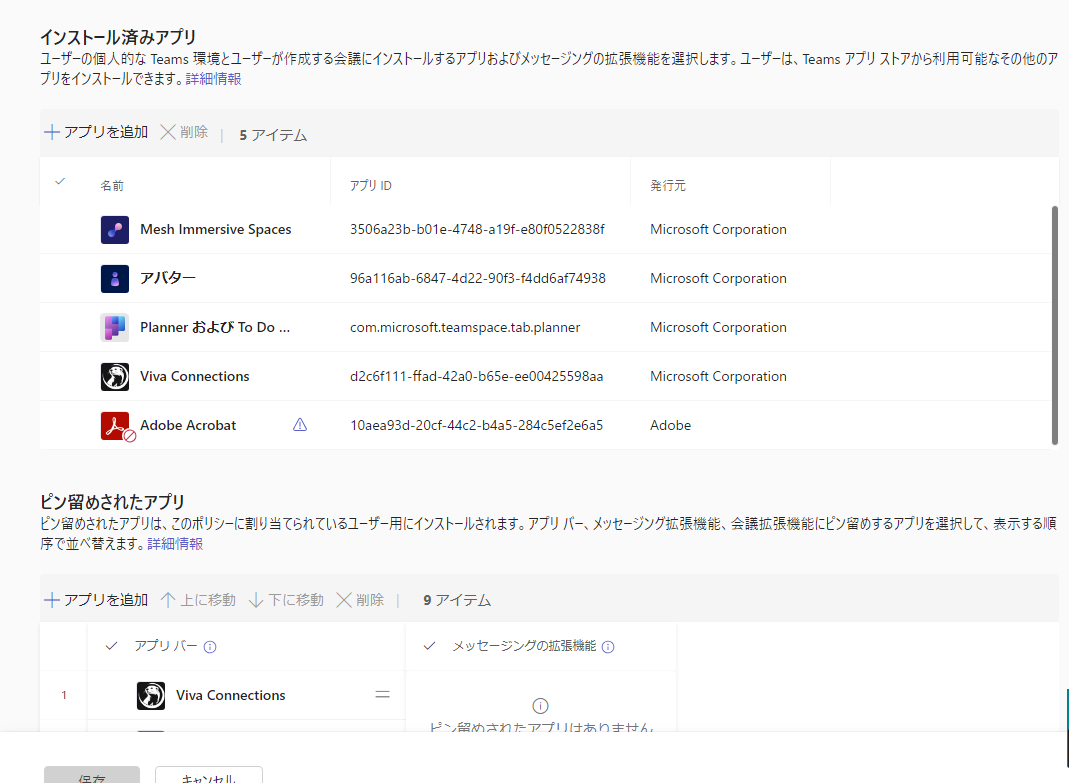The height and width of the screenshot is (783, 1069).
Task: Click app ID 96a116ab-6847-4d22-90f3-f4dd6af74938
Action: point(478,278)
